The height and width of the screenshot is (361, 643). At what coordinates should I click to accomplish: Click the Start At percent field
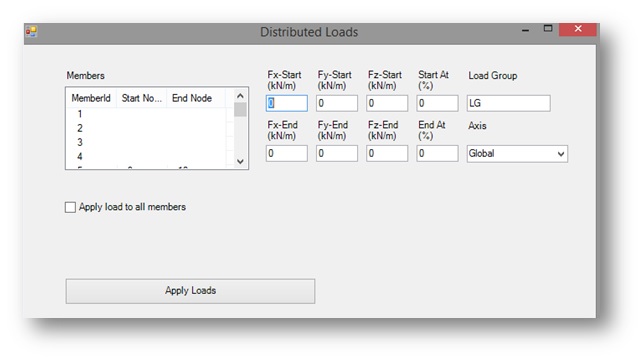437,103
